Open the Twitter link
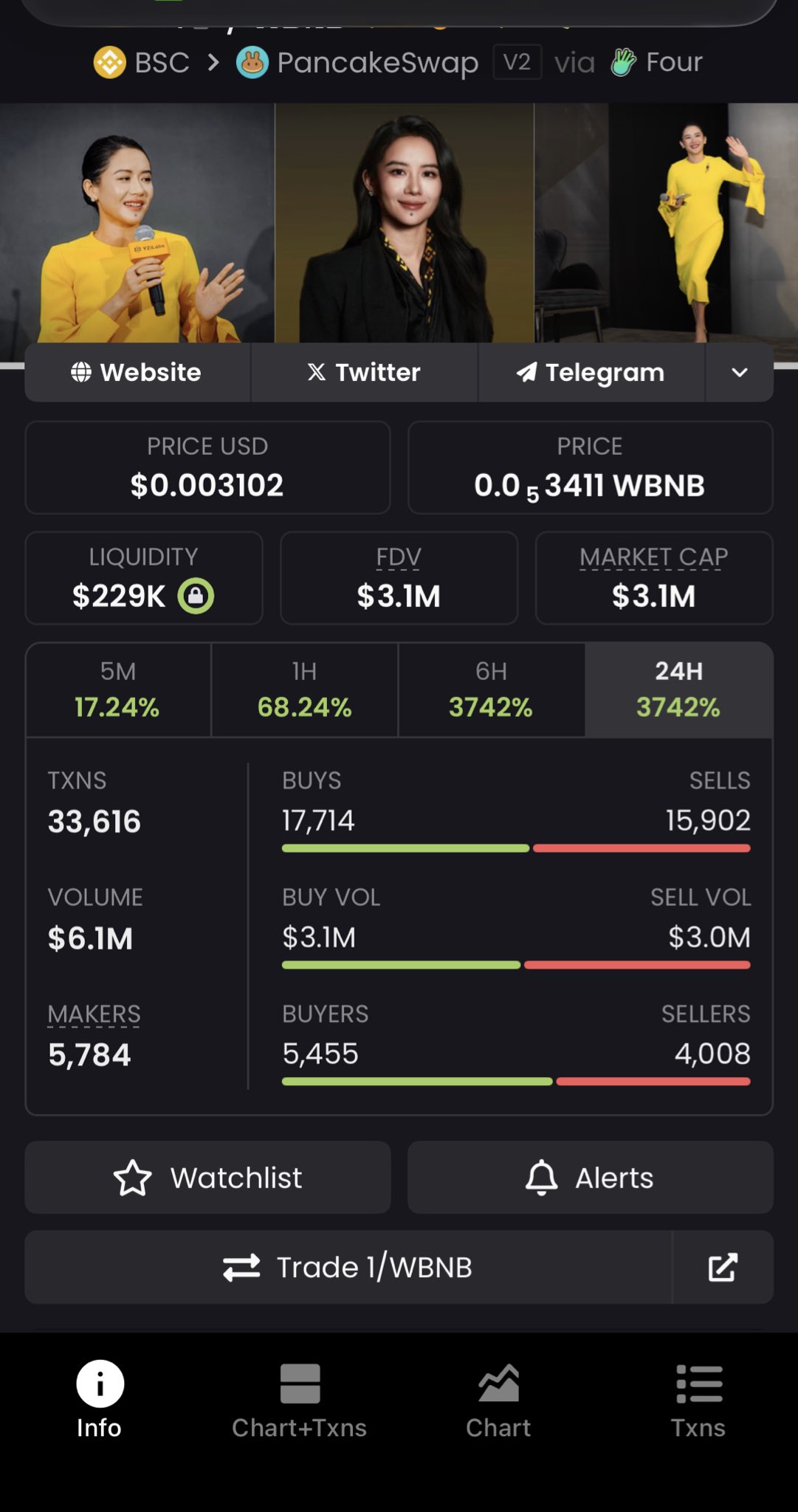 (x=364, y=373)
